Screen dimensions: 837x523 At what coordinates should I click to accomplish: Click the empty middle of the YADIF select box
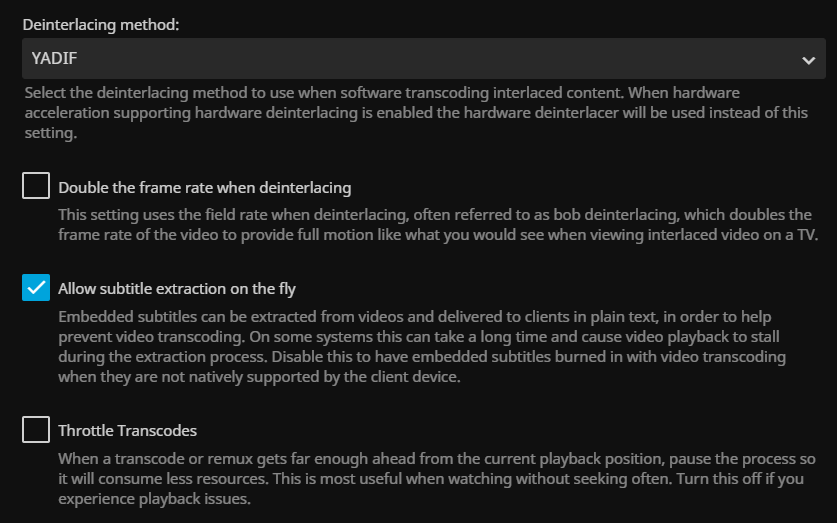418,60
